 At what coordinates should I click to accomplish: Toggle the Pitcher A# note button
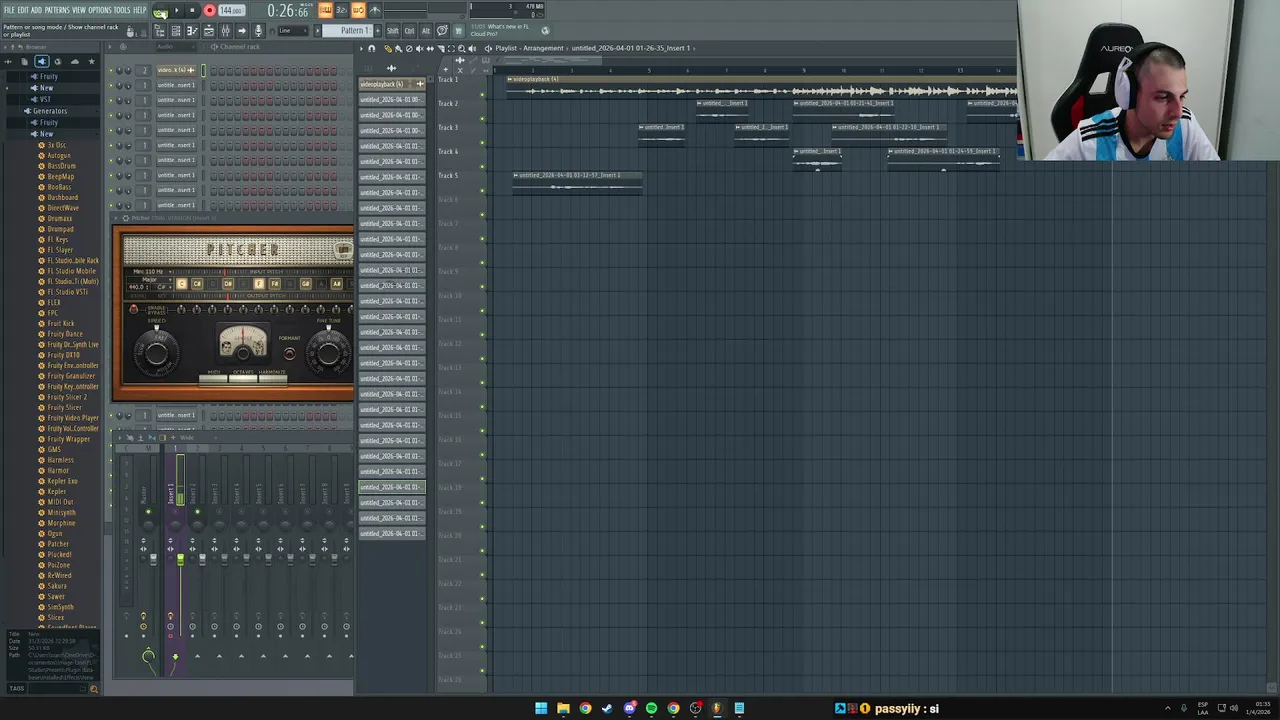coord(336,284)
